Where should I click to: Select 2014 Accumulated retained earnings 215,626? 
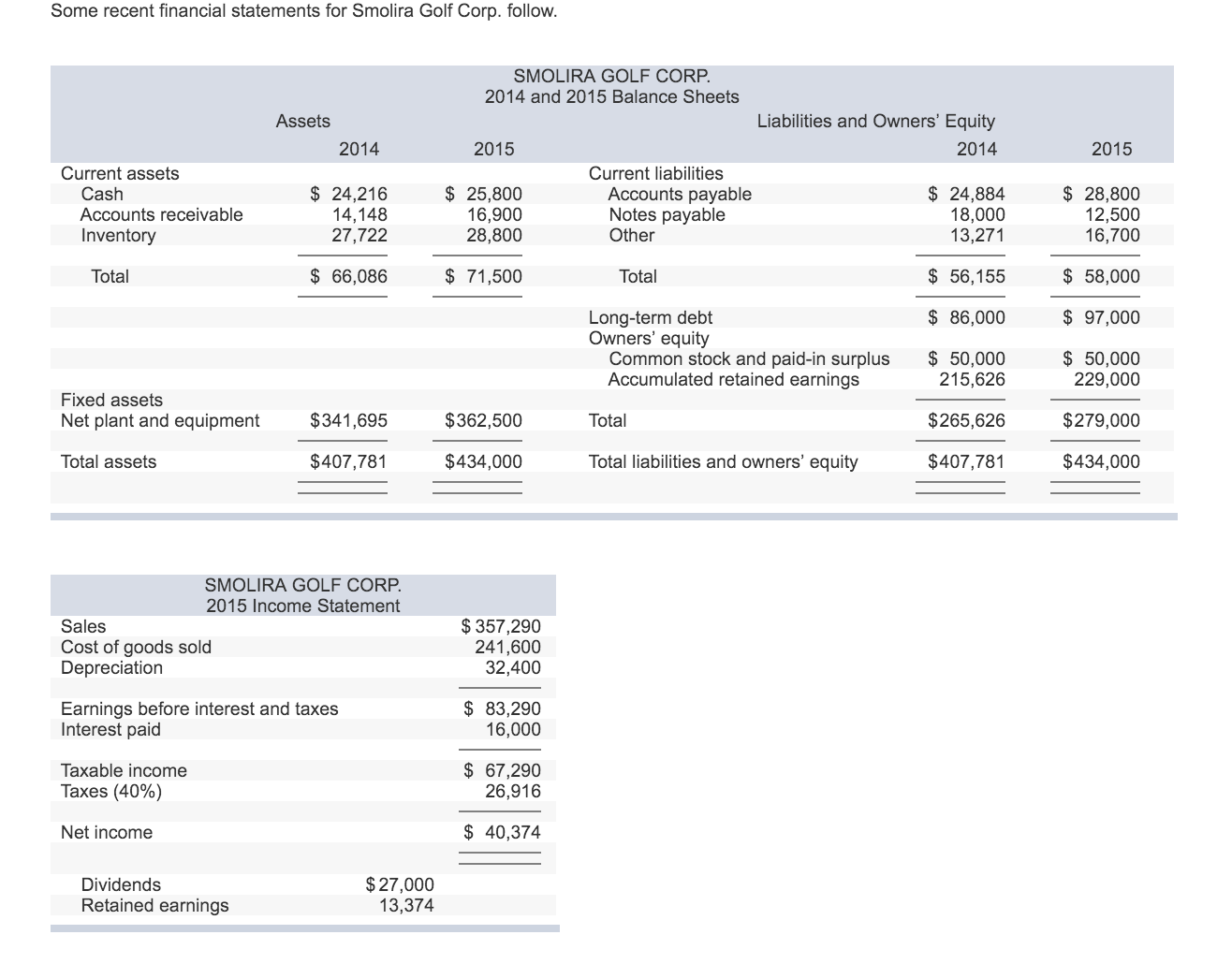click(x=973, y=379)
